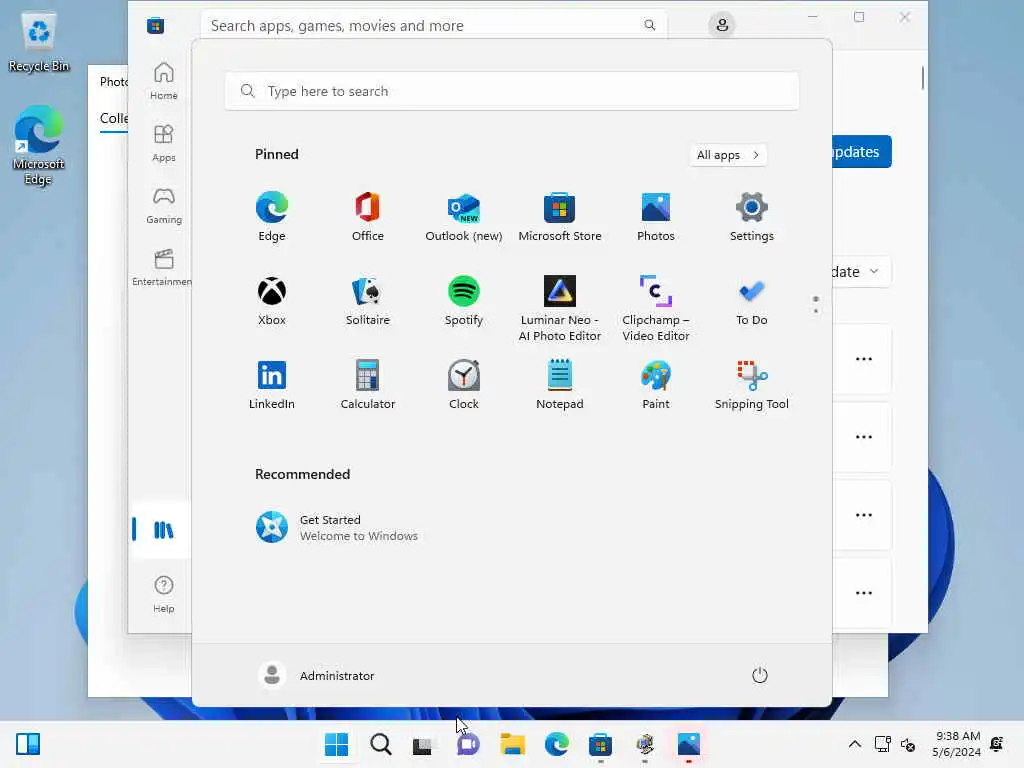The height and width of the screenshot is (768, 1024).
Task: Select Microsoft Edge desktop shortcut
Action: pos(39,146)
